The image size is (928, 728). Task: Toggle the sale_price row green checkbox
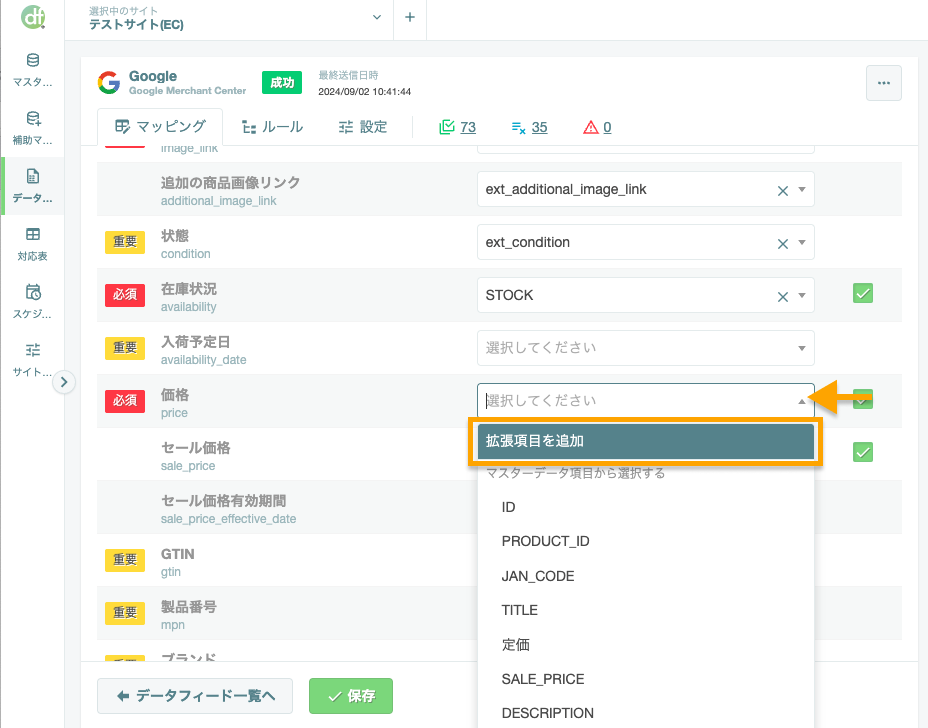tap(863, 452)
